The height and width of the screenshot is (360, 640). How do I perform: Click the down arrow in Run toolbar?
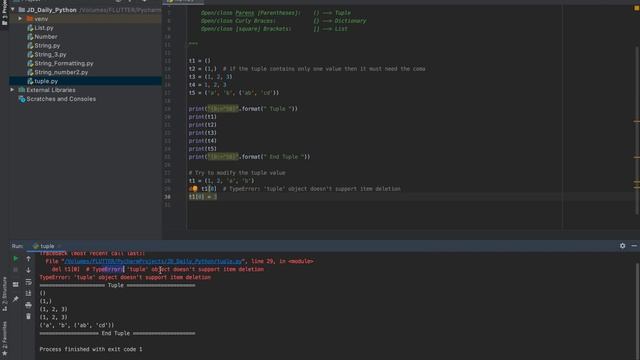pyautogui.click(x=28, y=270)
